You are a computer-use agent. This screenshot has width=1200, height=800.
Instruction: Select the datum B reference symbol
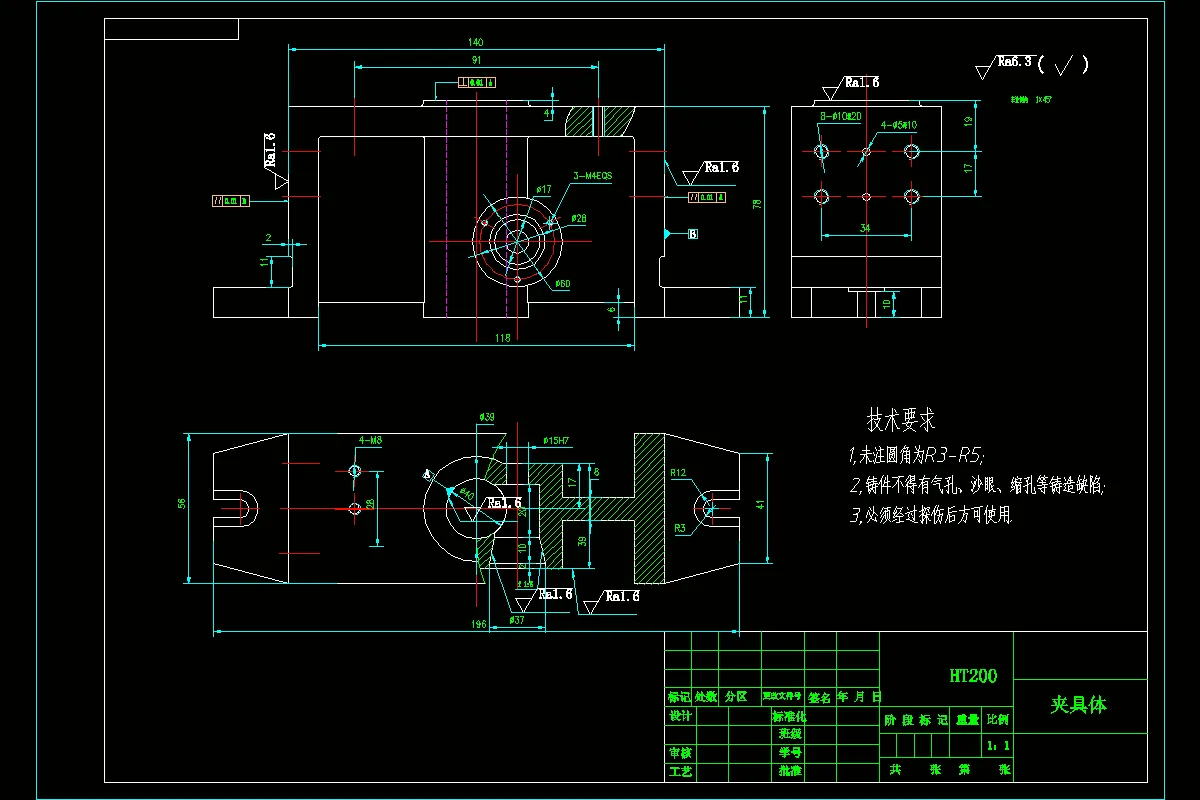(692, 233)
